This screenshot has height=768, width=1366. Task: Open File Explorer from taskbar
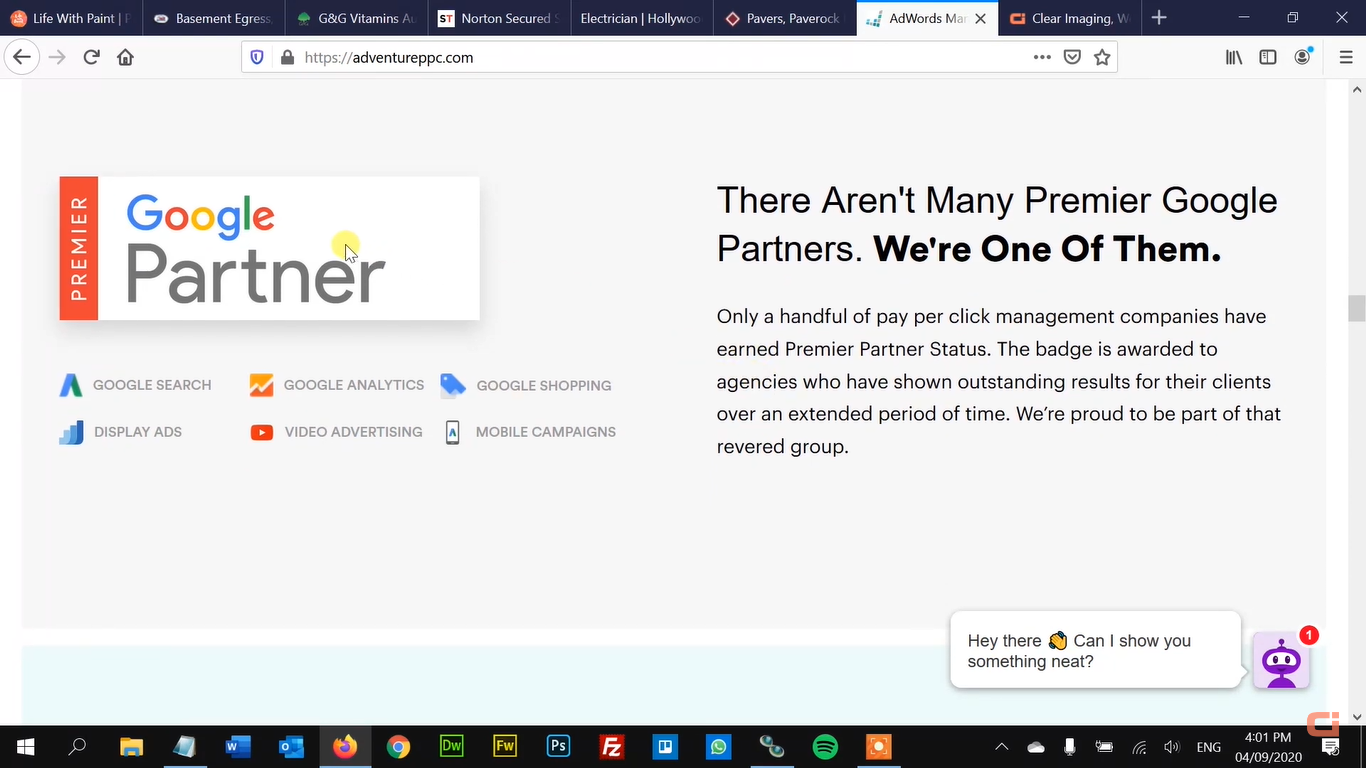tap(131, 747)
